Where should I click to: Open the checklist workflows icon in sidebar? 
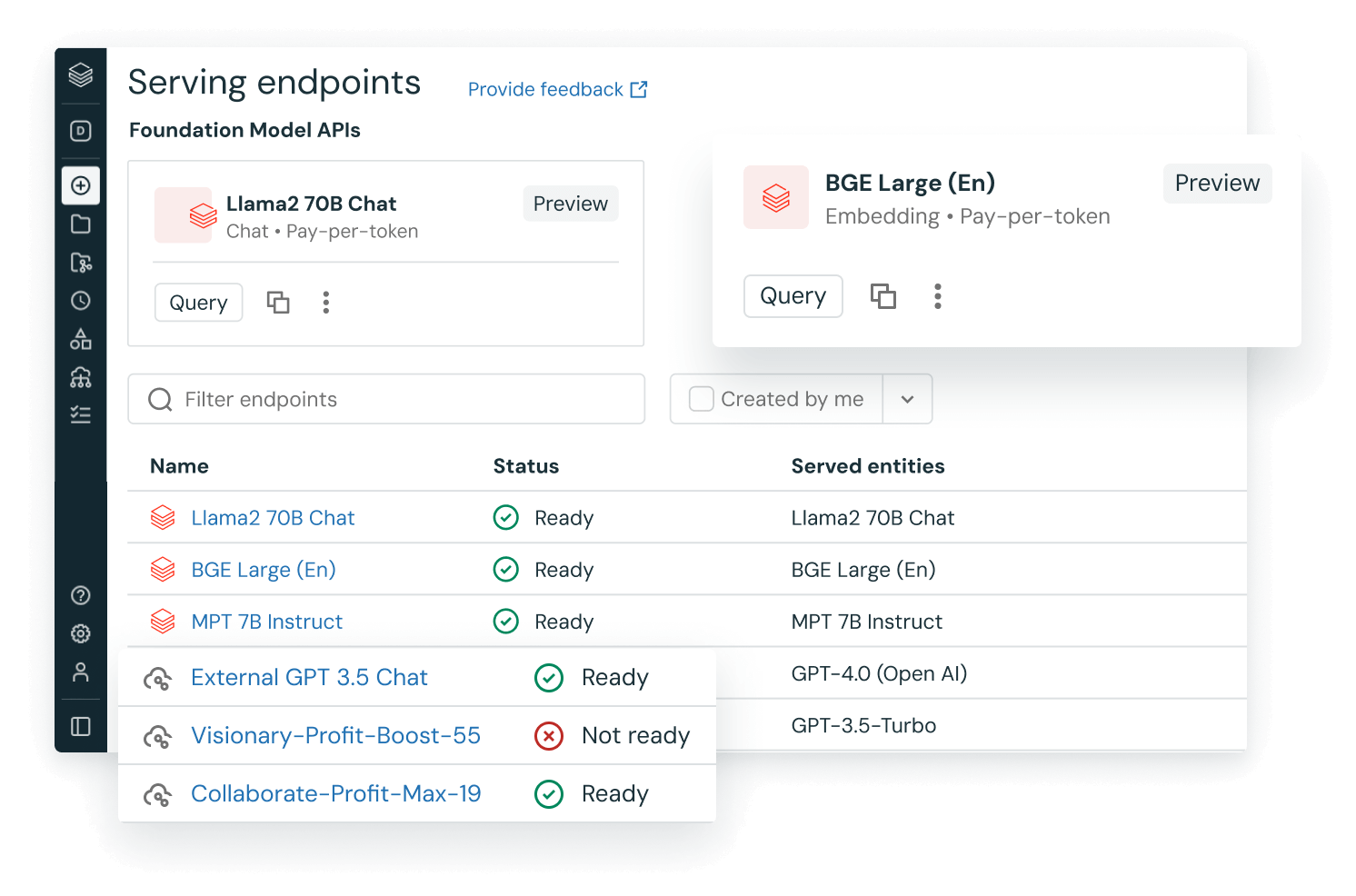coord(81,415)
